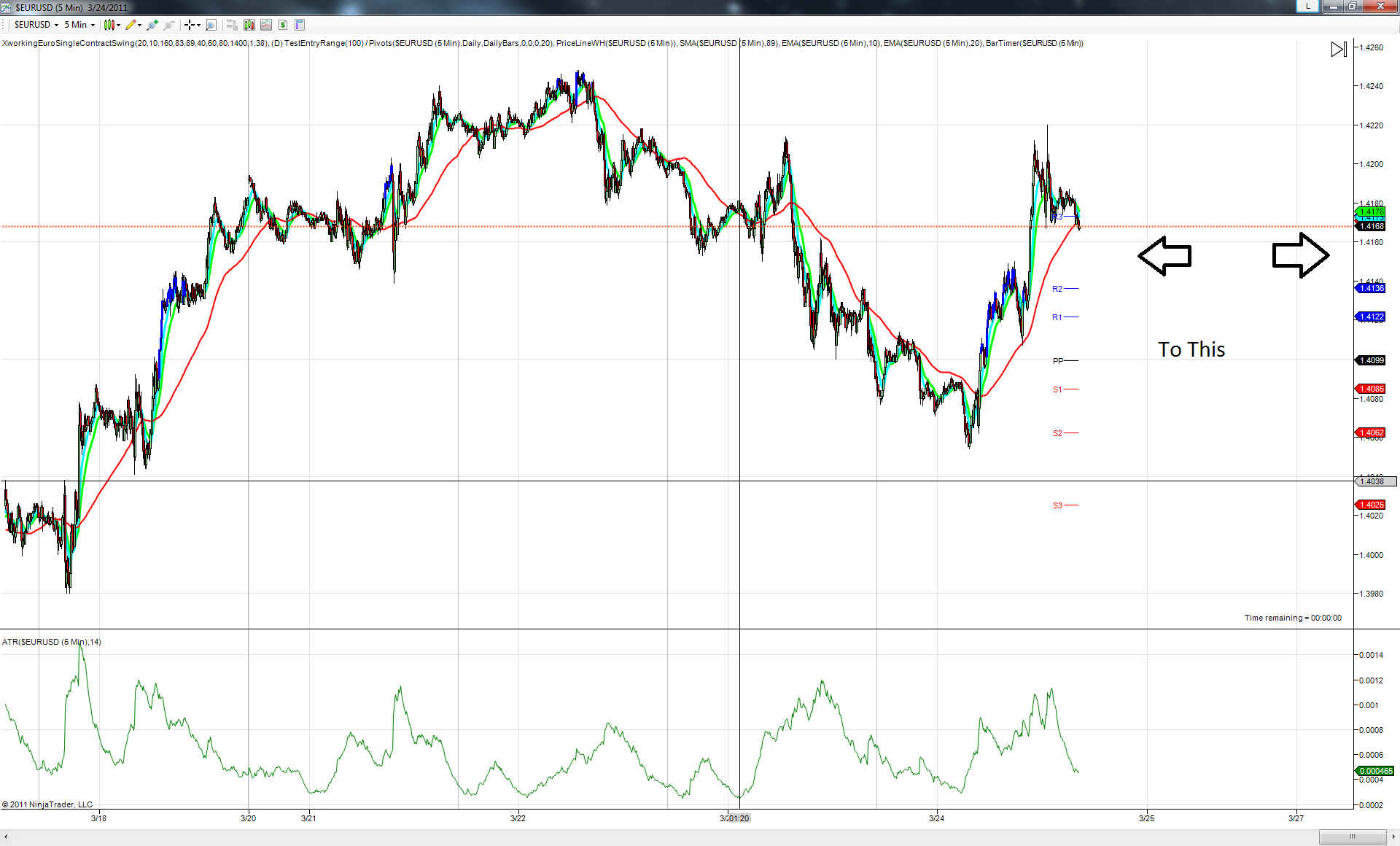Click the green 0.000465 ATR value marker
Image resolution: width=1400 pixels, height=846 pixels.
pyautogui.click(x=1375, y=771)
